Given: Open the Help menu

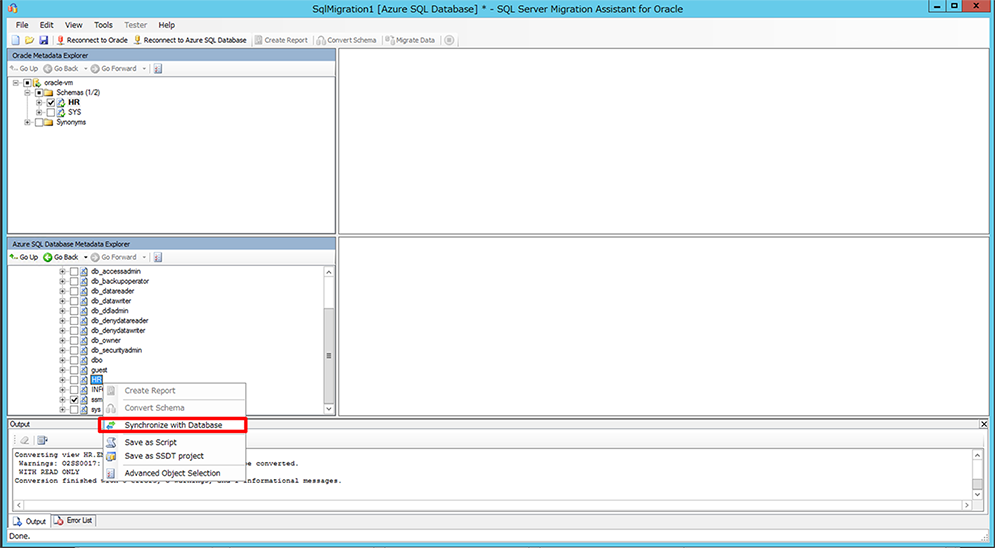Looking at the screenshot, I should pos(167,25).
